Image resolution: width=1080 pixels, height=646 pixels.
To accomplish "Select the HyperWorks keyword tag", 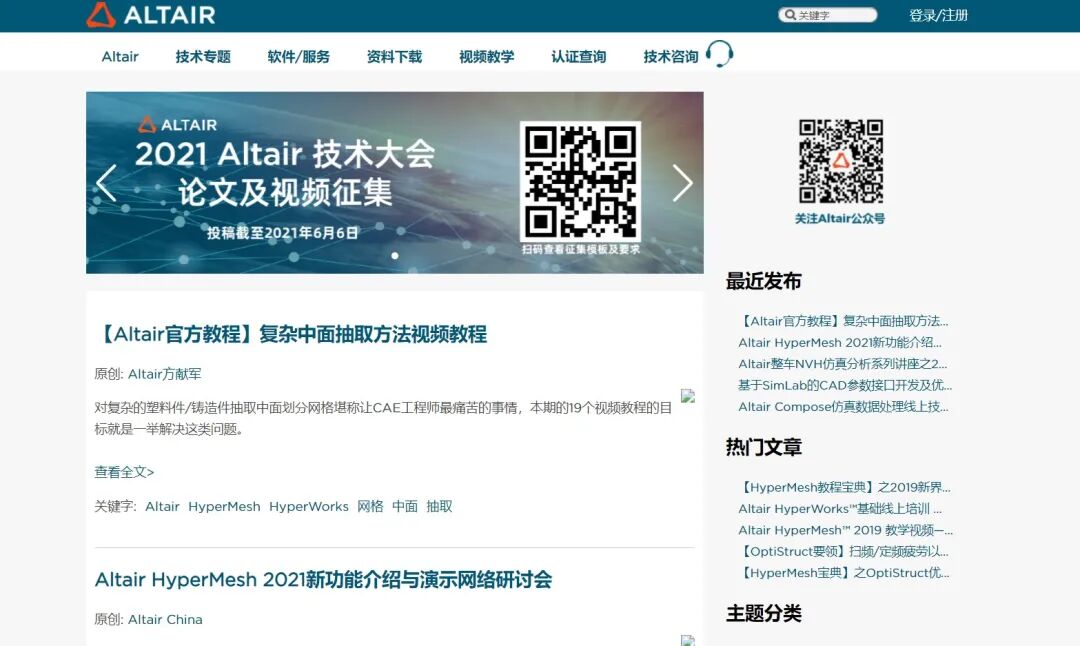I will [x=309, y=506].
